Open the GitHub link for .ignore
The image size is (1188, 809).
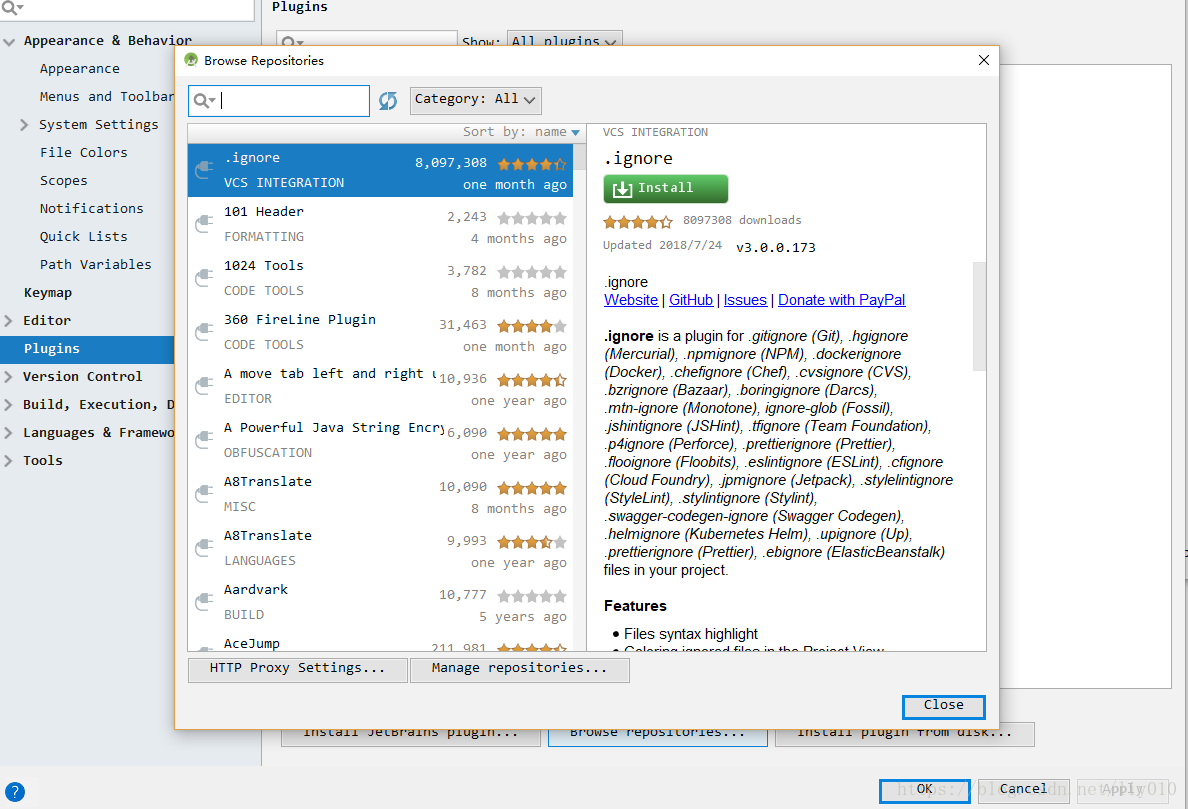tap(691, 300)
